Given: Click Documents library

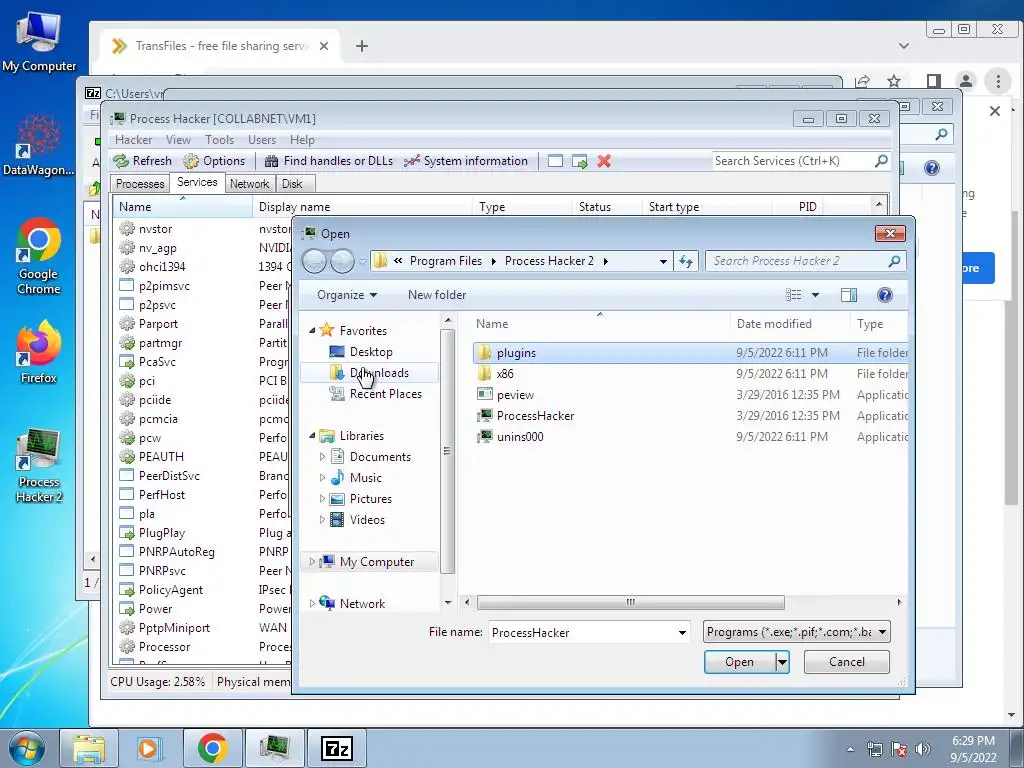Looking at the screenshot, I should [380, 456].
